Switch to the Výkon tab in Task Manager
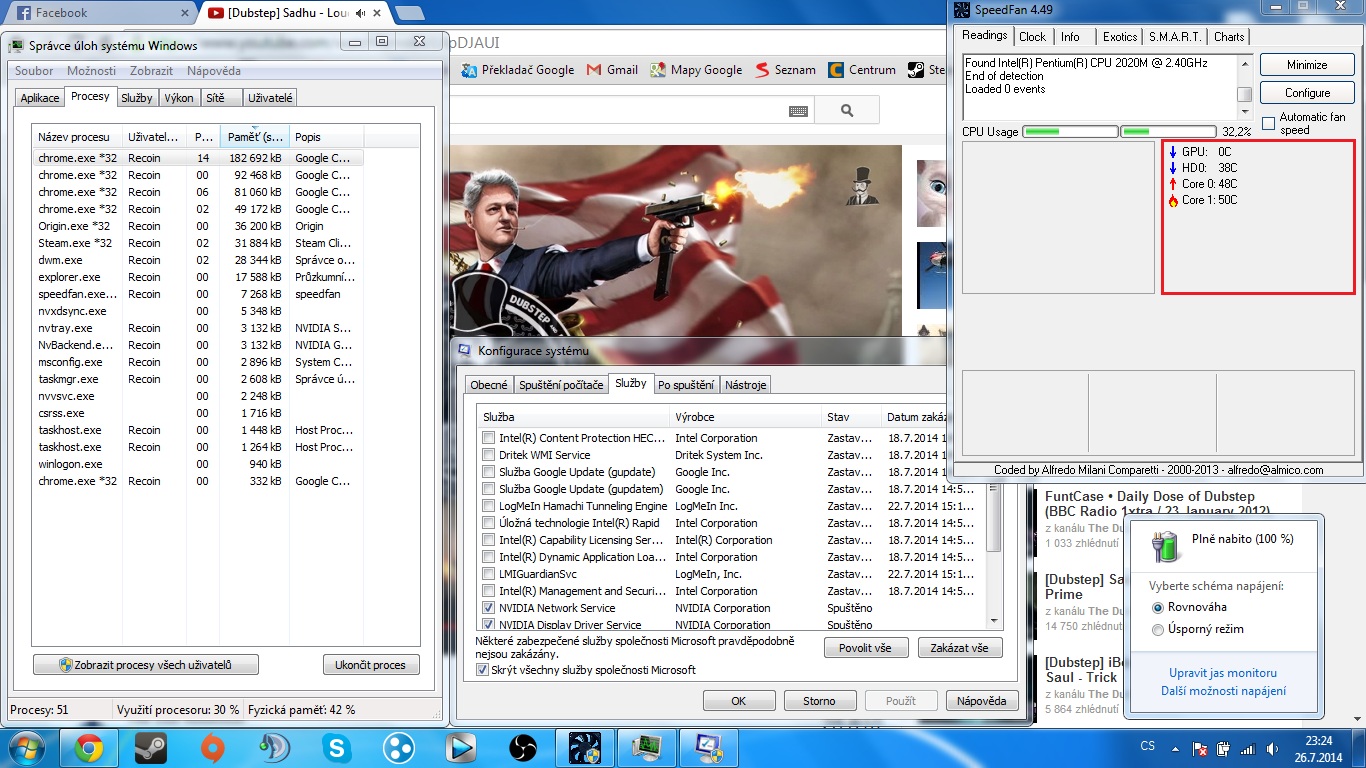The height and width of the screenshot is (768, 1366). (x=179, y=98)
